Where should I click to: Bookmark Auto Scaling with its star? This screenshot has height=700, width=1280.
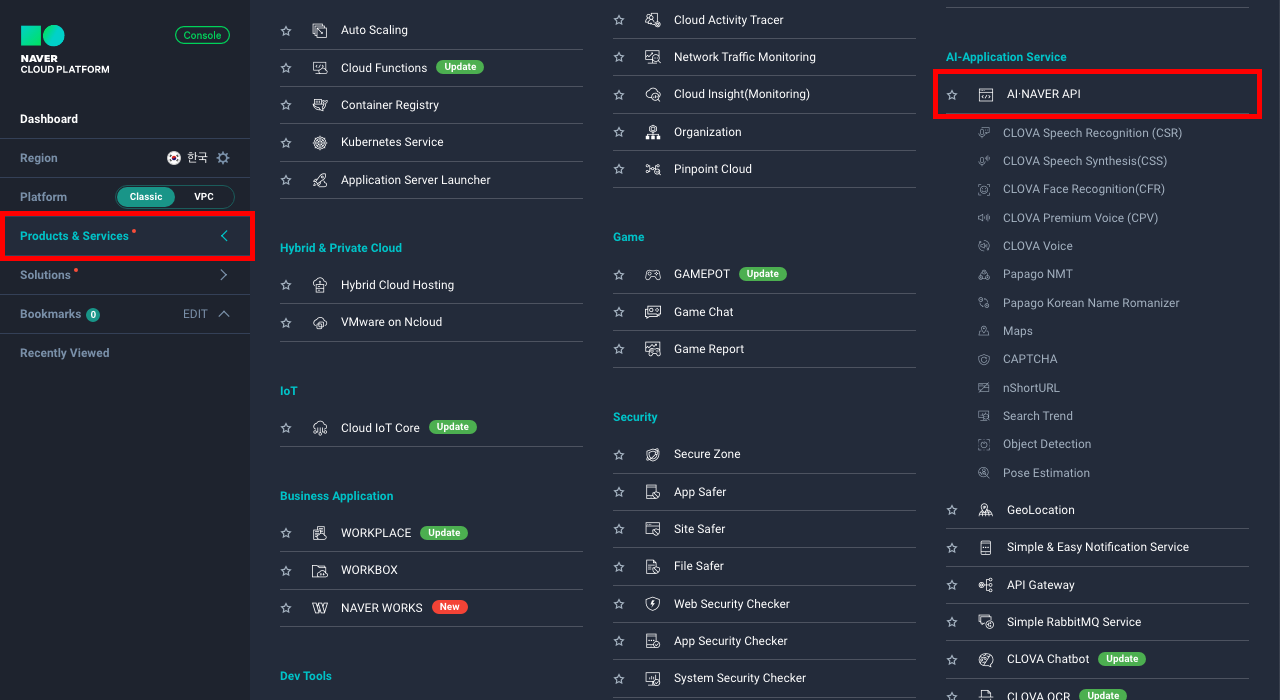286,31
